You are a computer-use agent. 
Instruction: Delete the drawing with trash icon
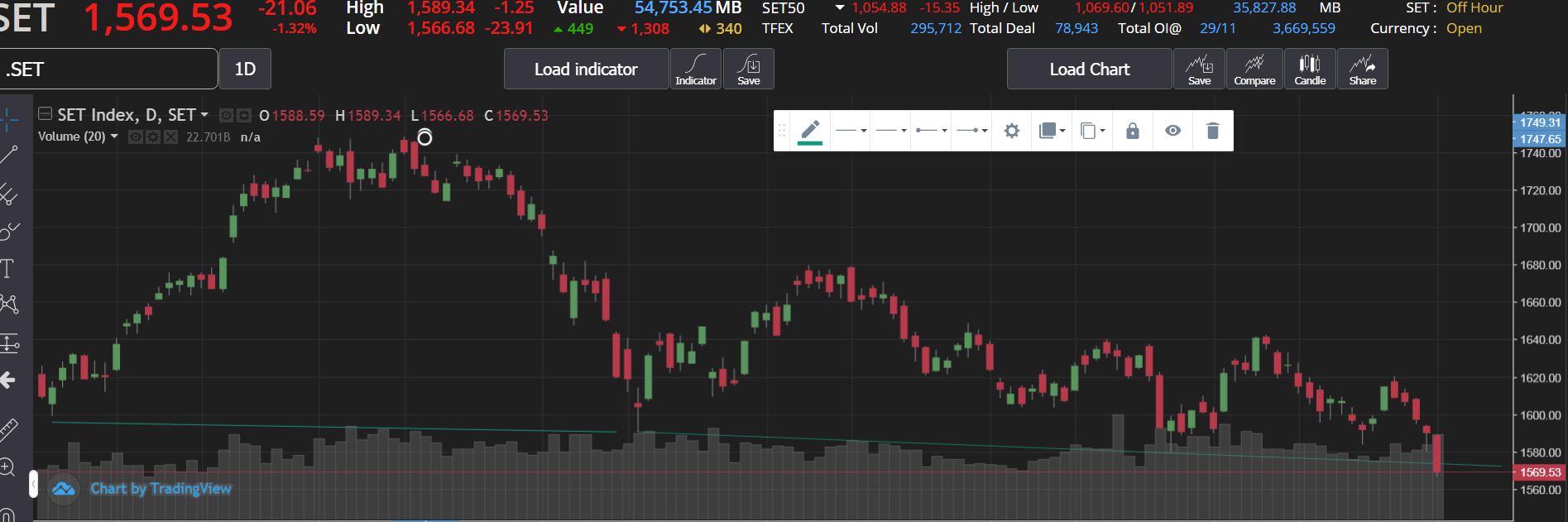(x=1212, y=131)
